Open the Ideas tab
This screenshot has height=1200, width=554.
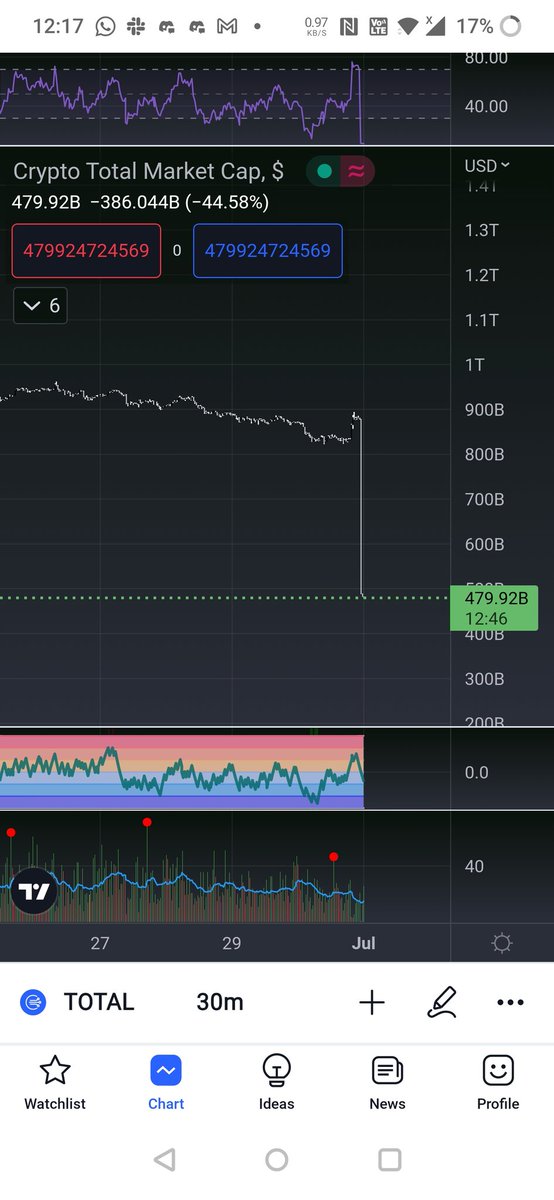pyautogui.click(x=276, y=1082)
